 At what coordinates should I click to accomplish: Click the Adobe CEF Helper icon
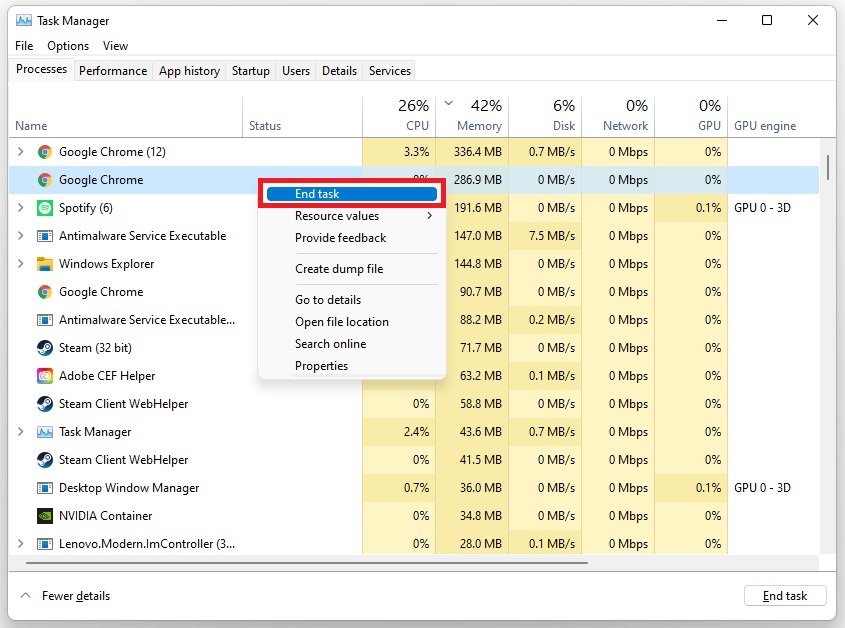(44, 376)
